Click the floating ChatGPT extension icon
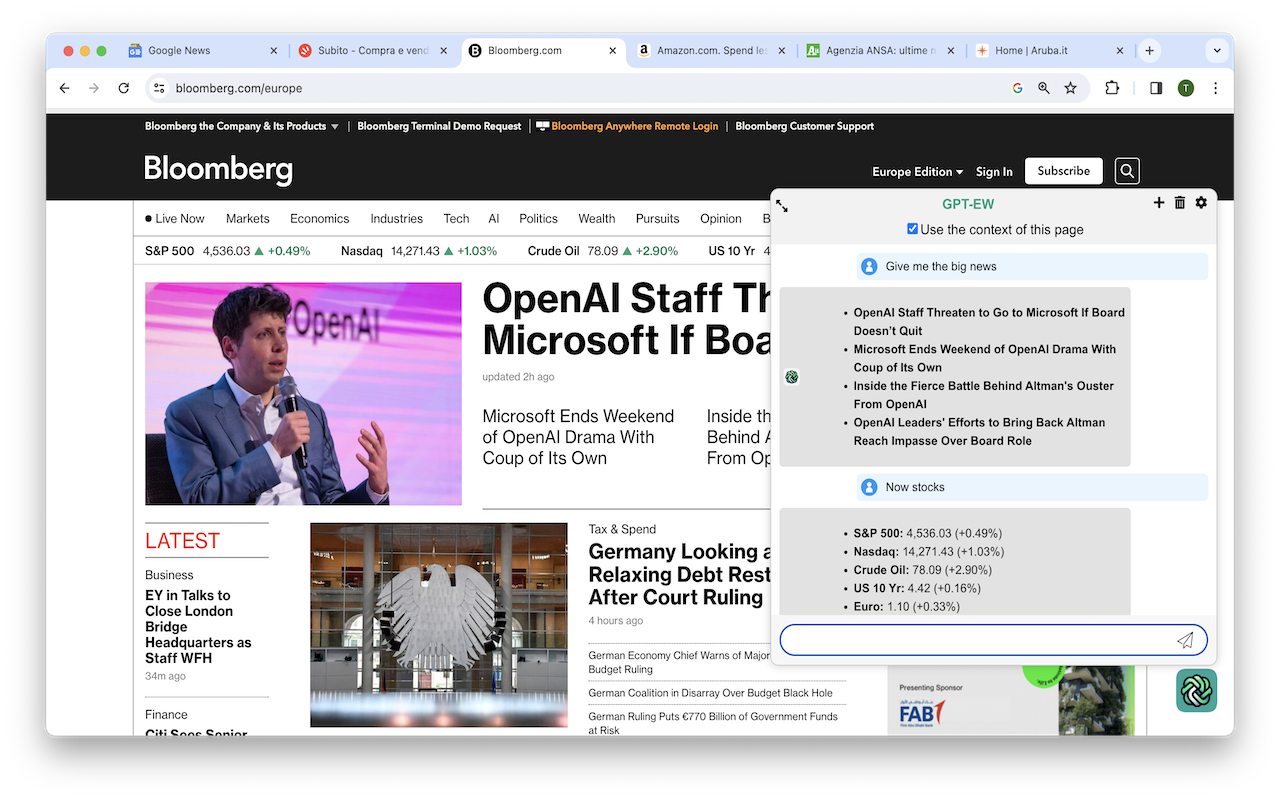Viewport: 1280px width, 800px height. (1196, 691)
